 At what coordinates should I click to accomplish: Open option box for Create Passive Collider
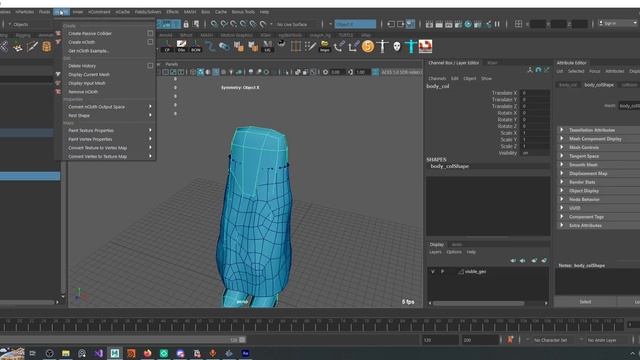point(150,33)
